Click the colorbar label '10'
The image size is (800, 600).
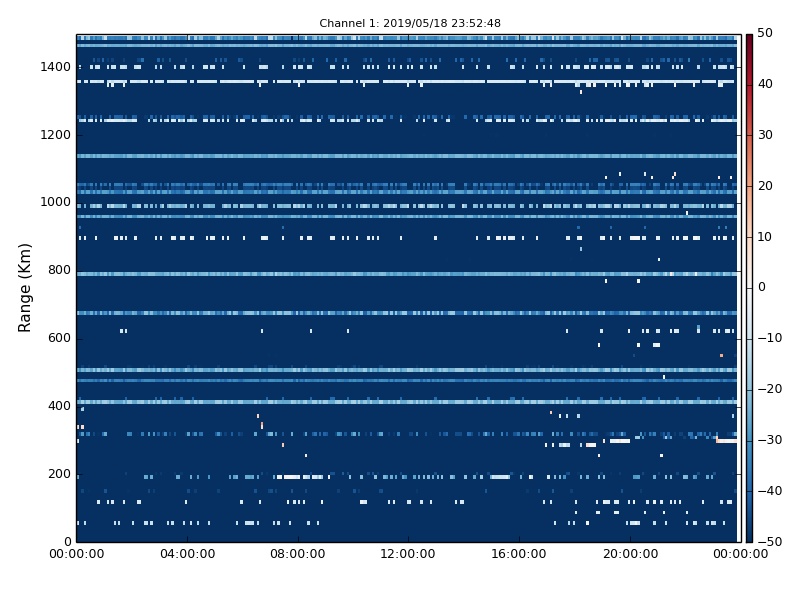tap(765, 237)
